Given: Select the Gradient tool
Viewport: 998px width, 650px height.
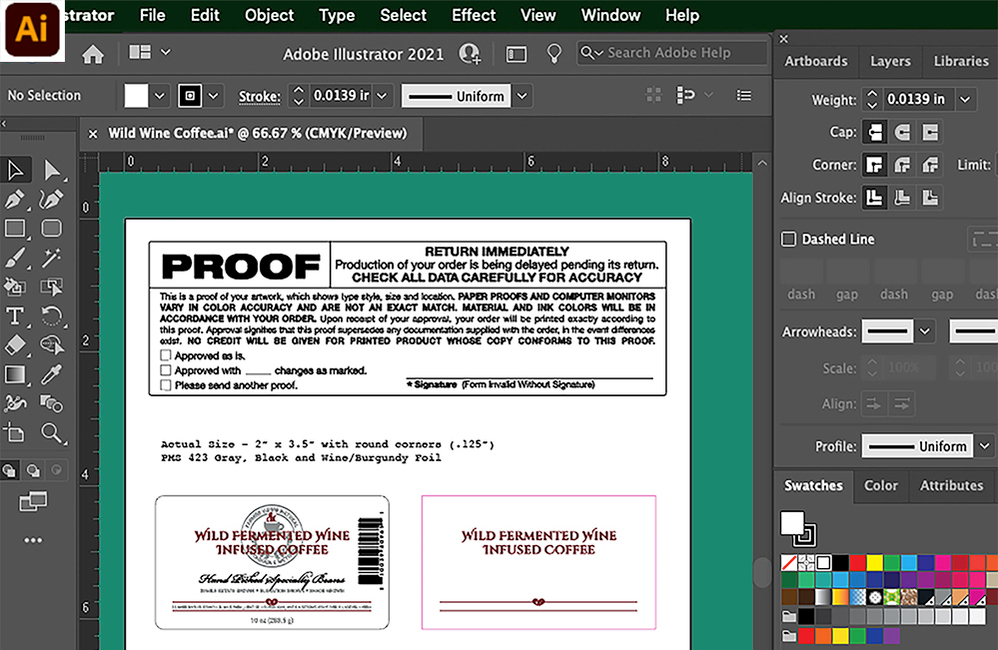Looking at the screenshot, I should point(15,374).
